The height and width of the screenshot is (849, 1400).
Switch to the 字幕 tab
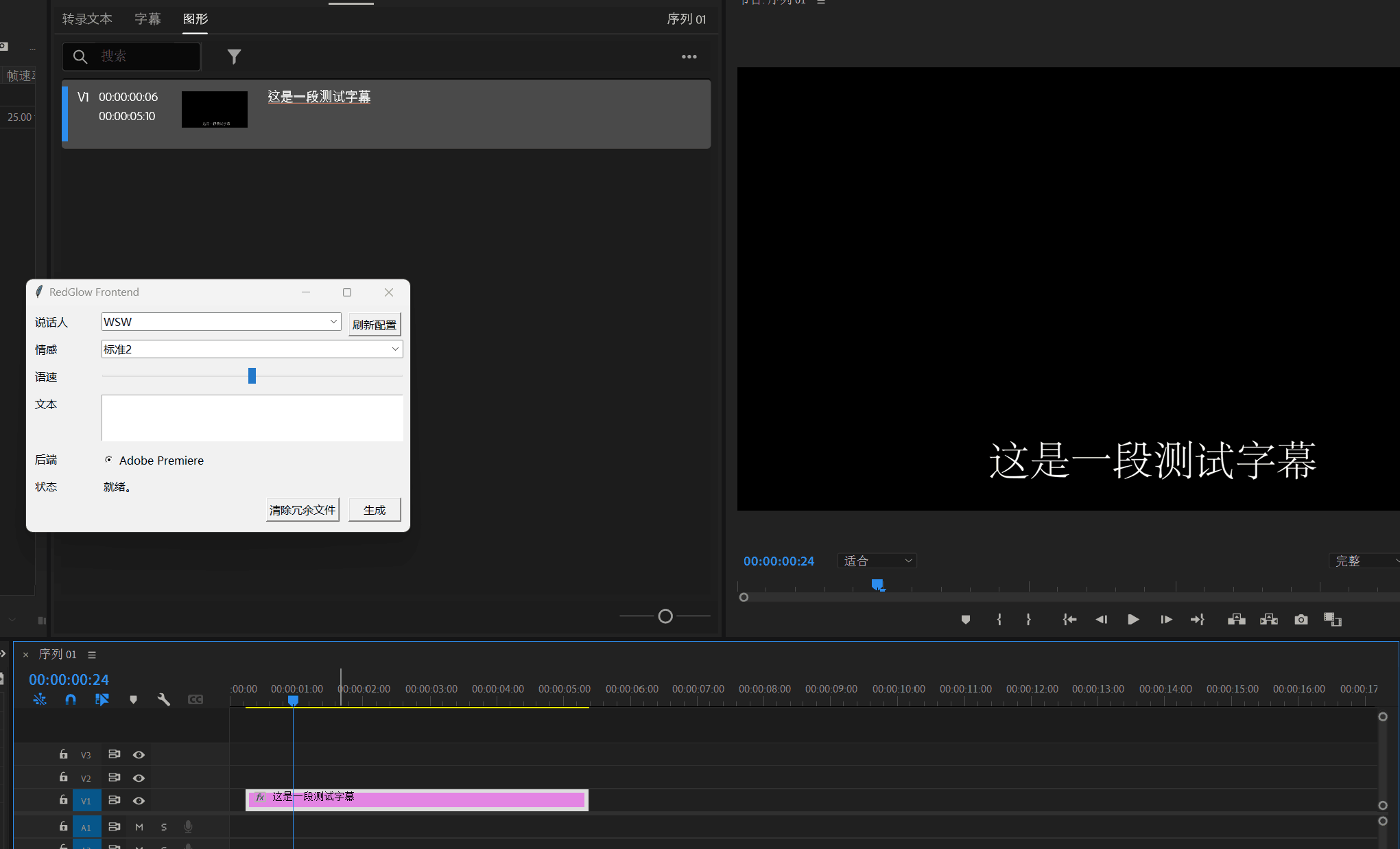[x=147, y=19]
